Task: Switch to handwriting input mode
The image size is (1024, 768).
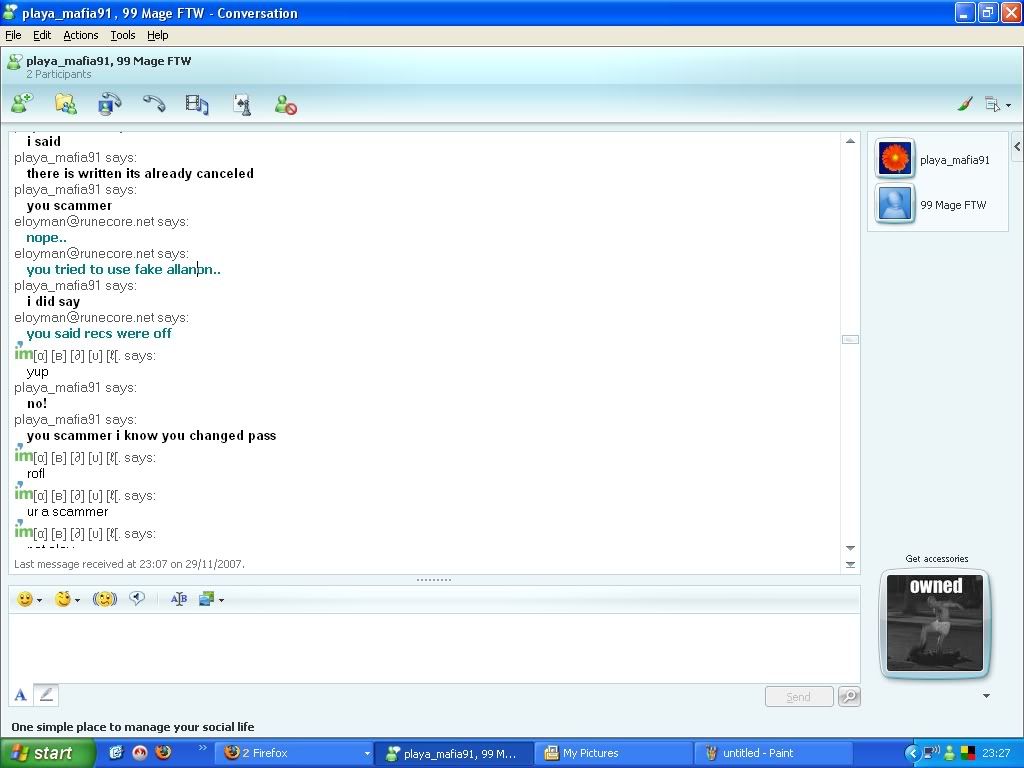Action: [x=46, y=695]
